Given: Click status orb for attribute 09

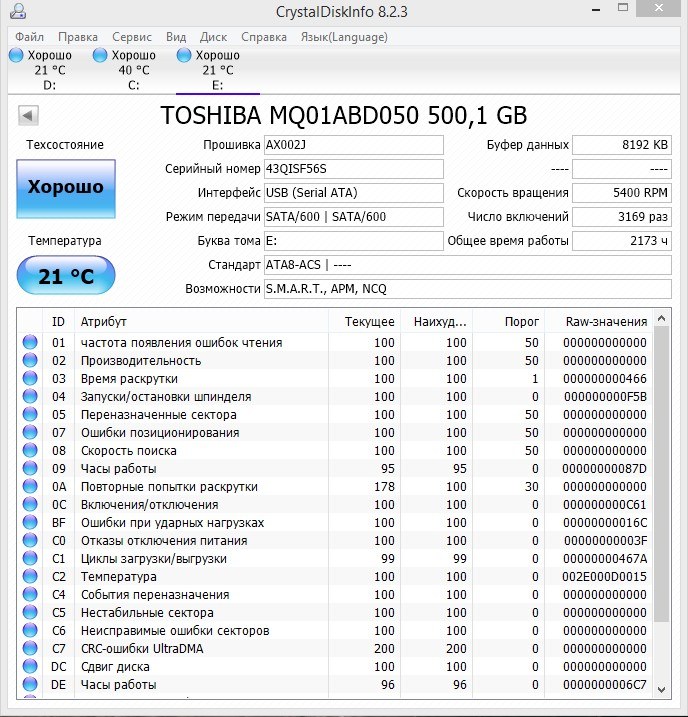Looking at the screenshot, I should pos(30,468).
